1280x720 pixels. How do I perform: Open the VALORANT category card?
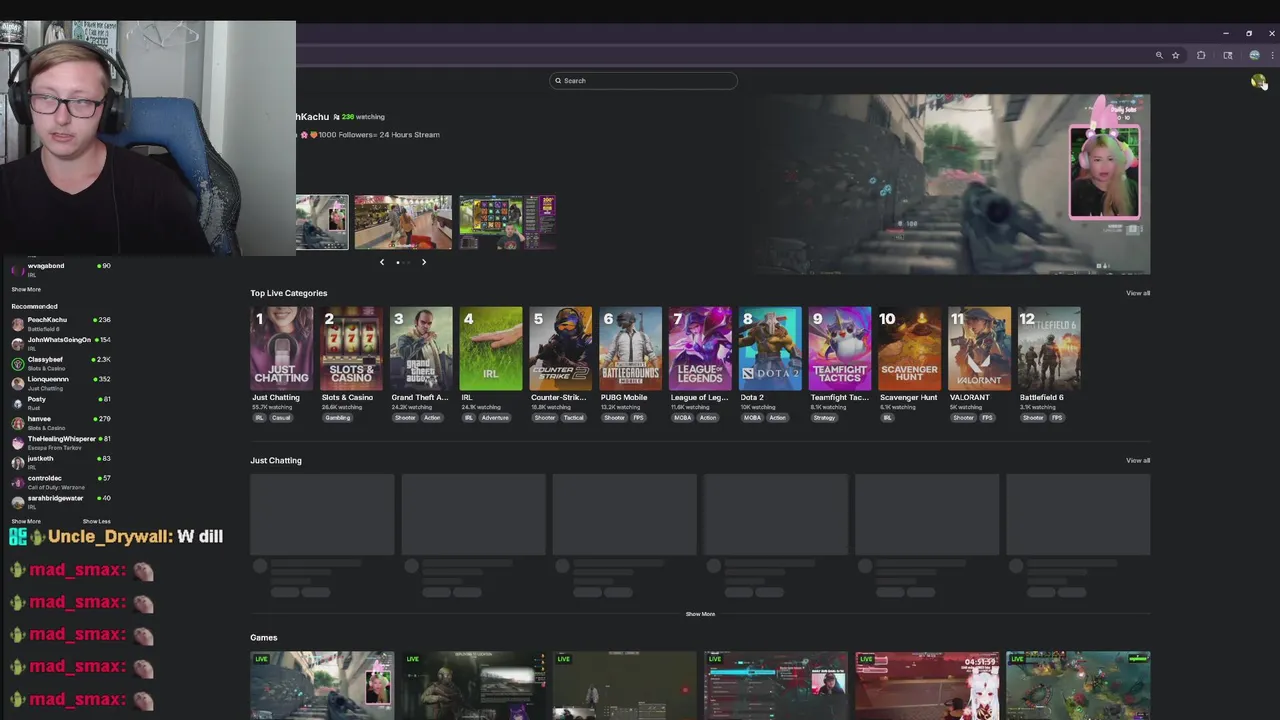point(979,348)
